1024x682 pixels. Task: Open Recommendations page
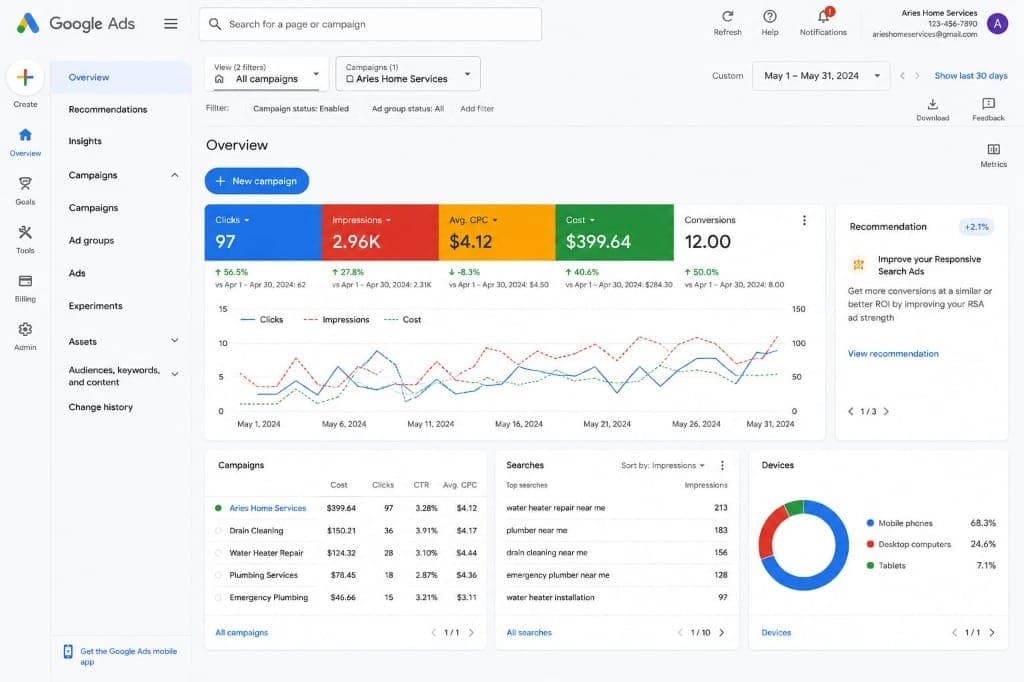[108, 109]
